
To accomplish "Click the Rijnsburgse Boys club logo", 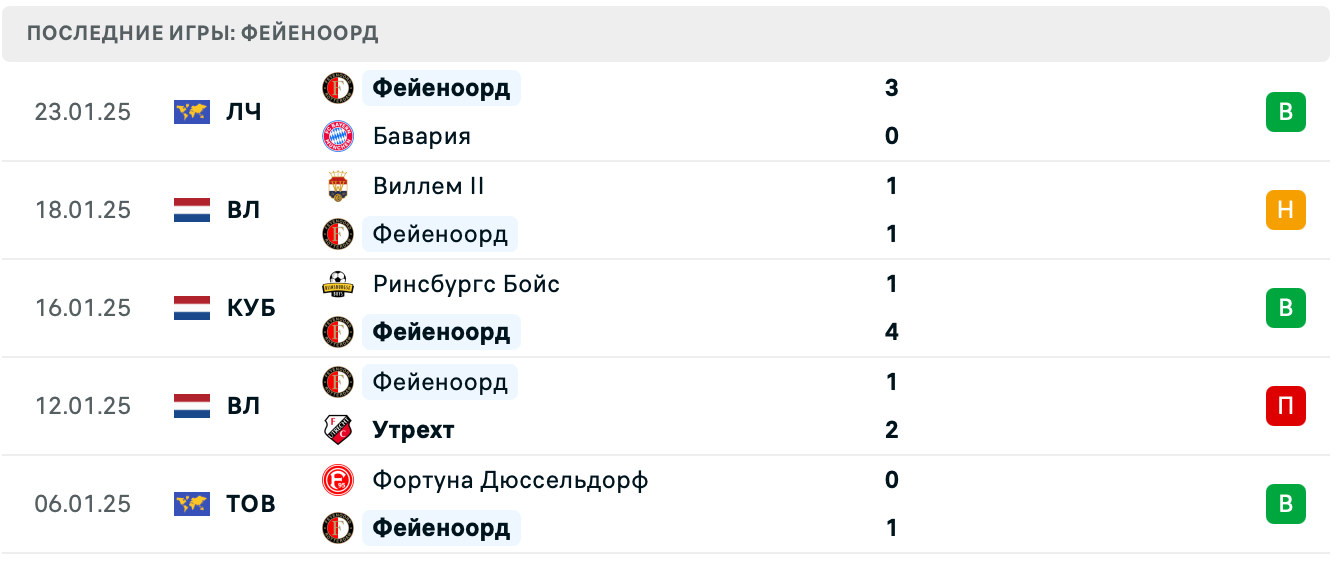I will pos(337,283).
